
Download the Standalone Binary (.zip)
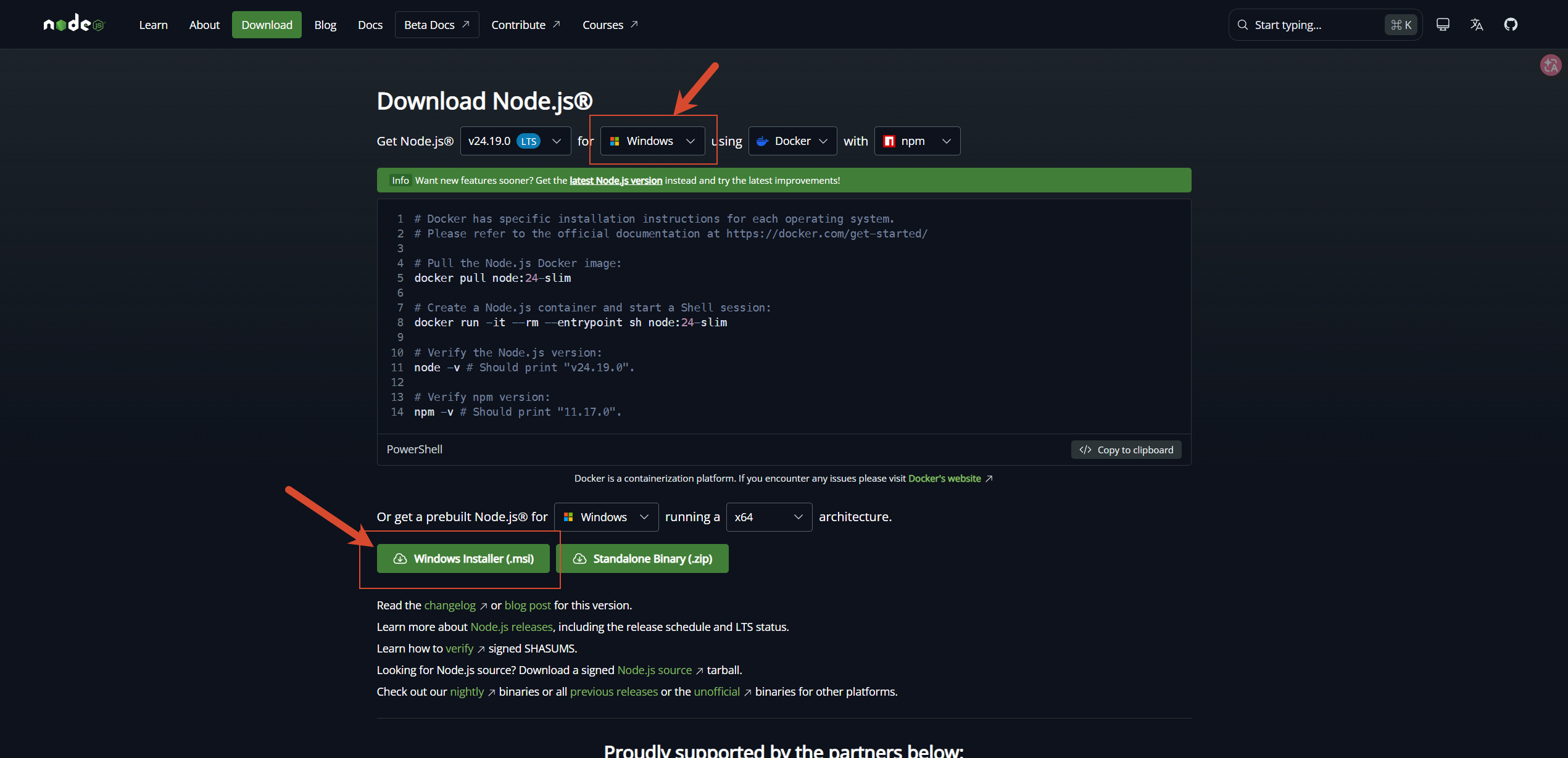642,559
